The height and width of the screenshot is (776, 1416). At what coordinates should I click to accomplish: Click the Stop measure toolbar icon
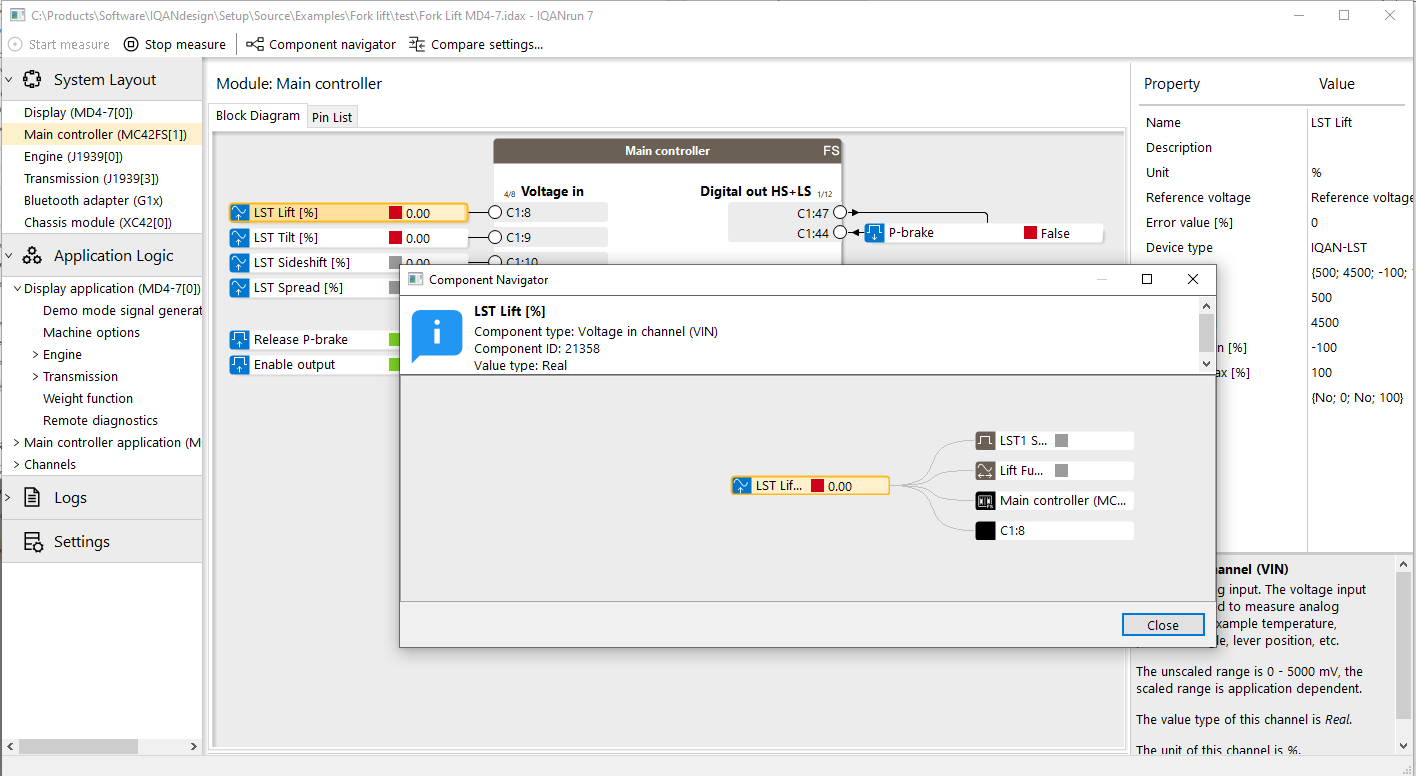[131, 44]
